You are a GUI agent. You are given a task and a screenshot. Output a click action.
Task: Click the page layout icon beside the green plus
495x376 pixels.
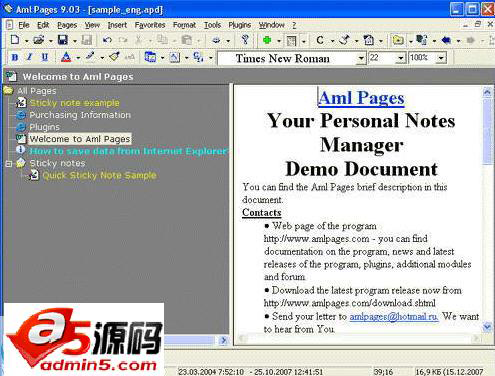click(292, 40)
